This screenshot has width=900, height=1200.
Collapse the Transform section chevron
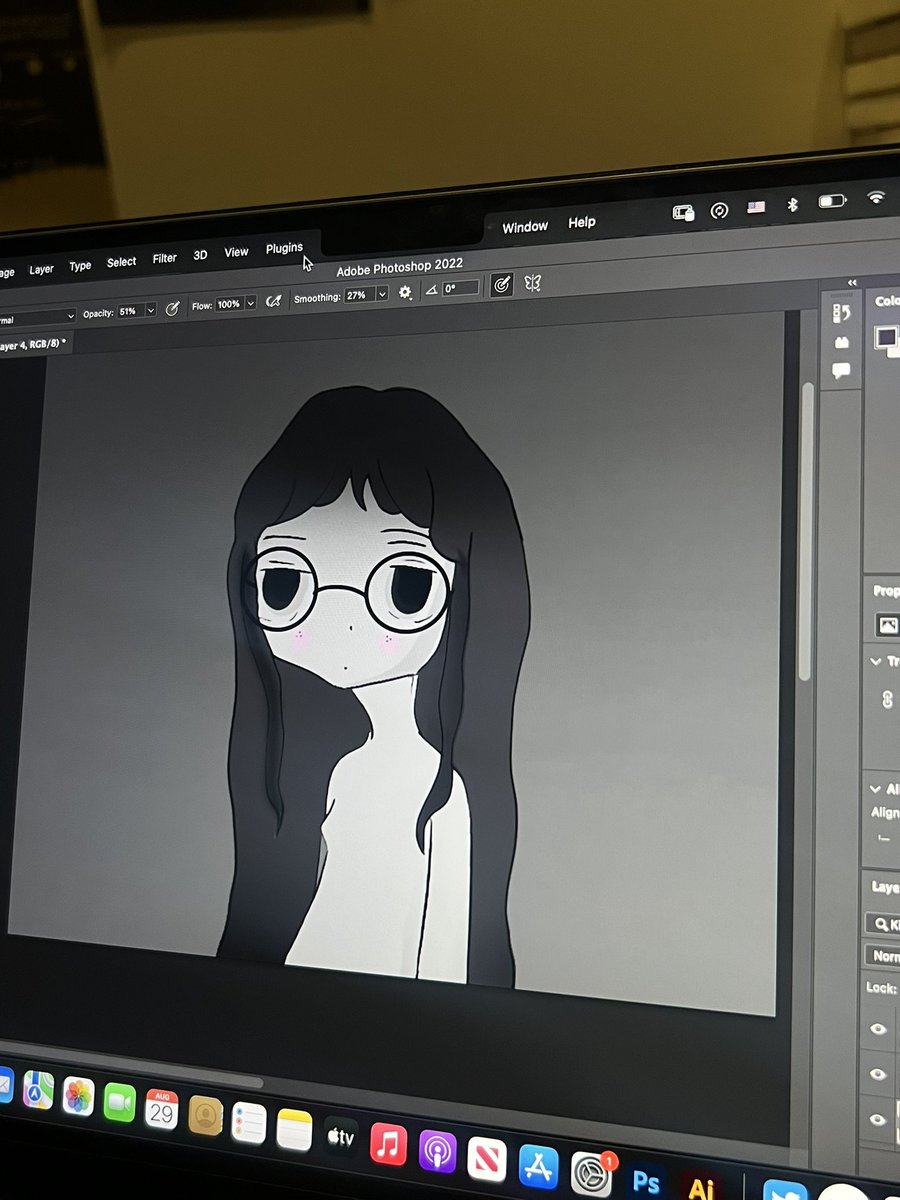click(876, 662)
